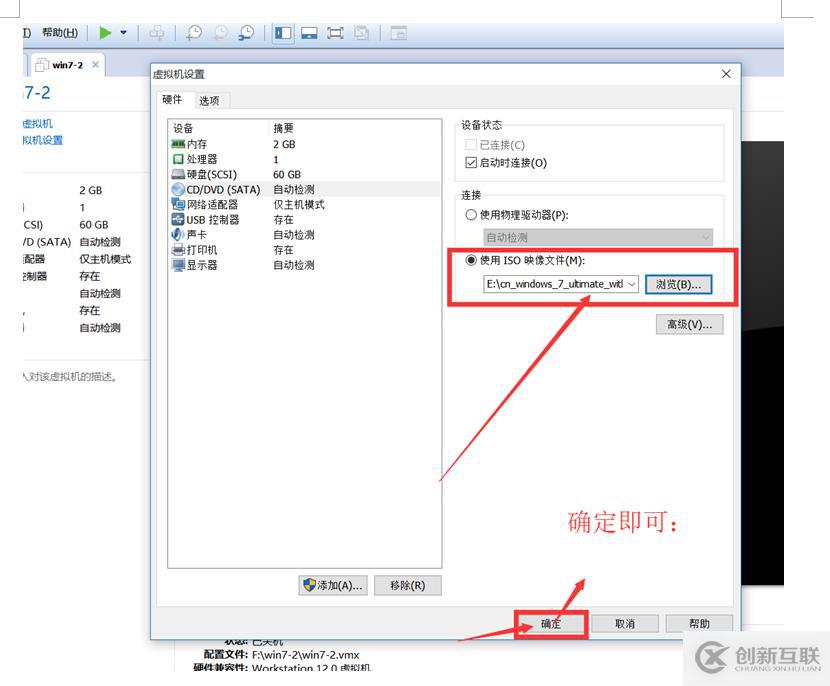This screenshot has width=830, height=686.
Task: Select the CD/DVD (SATA) disc icon
Action: (x=178, y=189)
